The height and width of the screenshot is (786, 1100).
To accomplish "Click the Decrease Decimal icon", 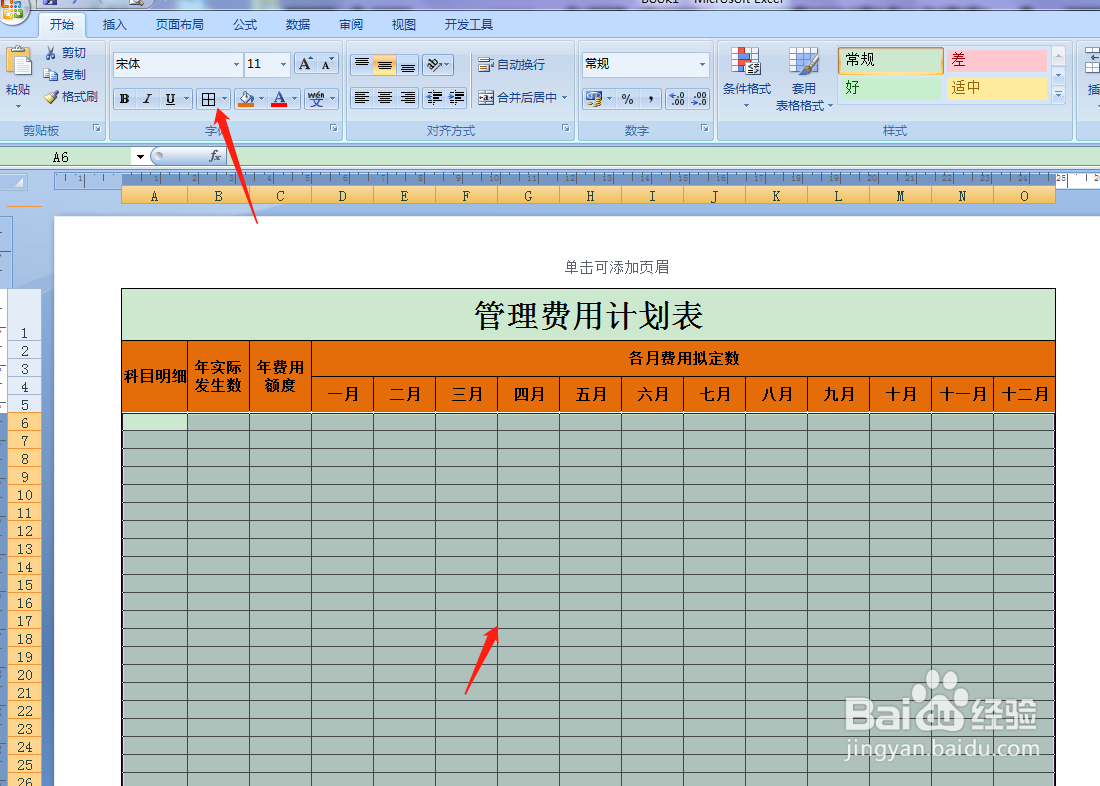I will click(699, 99).
